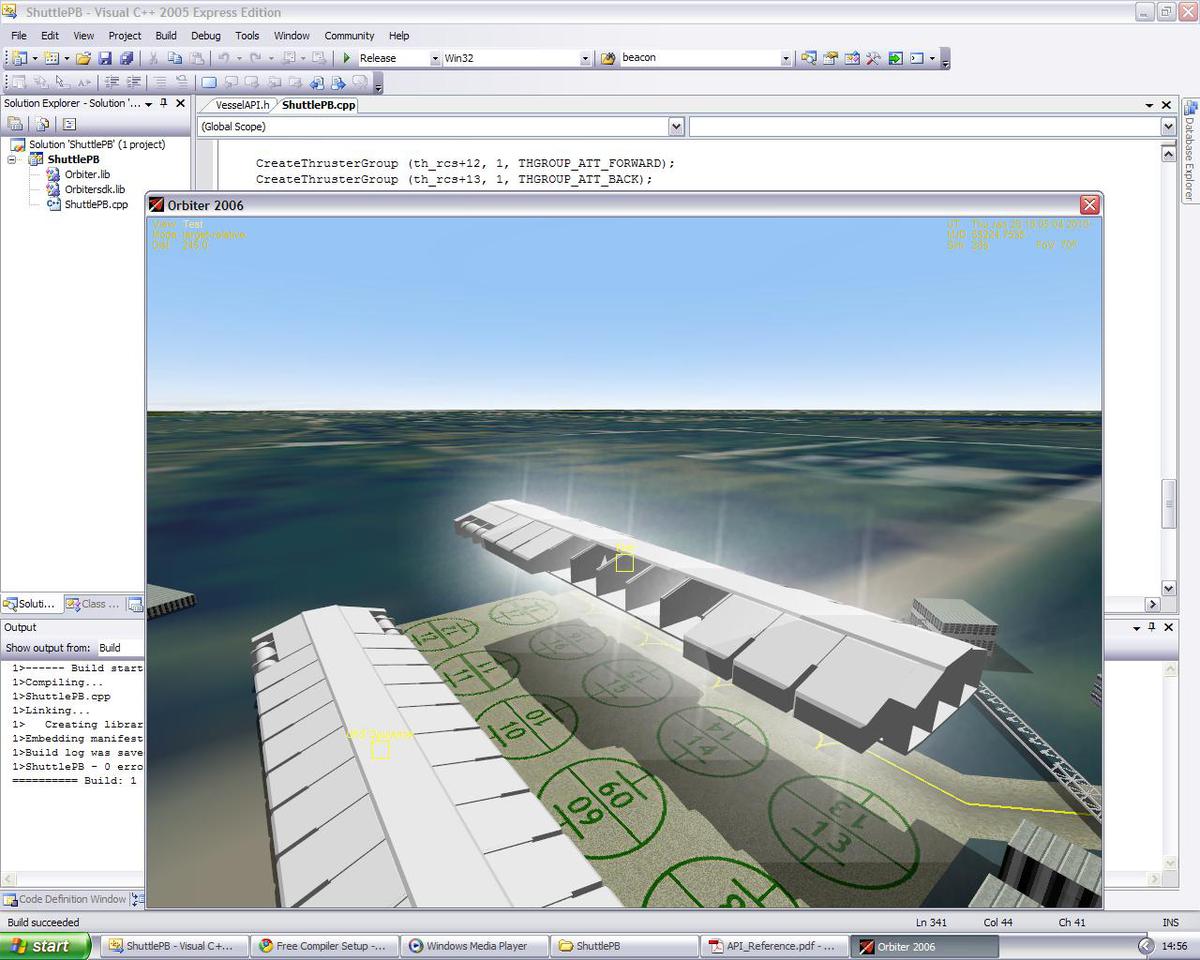Click the Save All icon
The image size is (1200, 960).
click(x=125, y=58)
